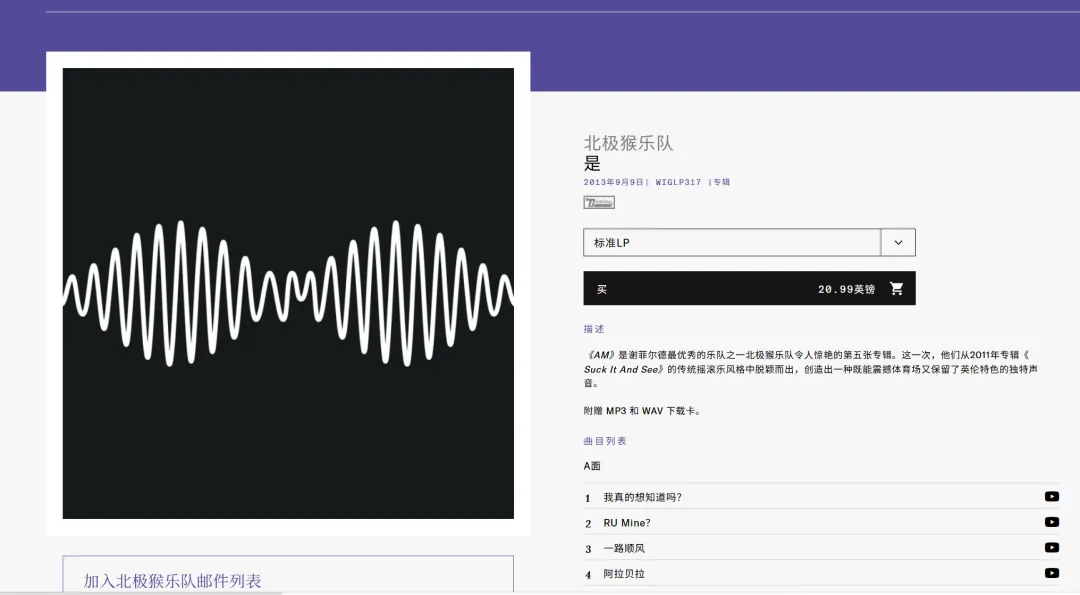Screen dimensions: 1080x595
Task: Click the album title 是
Action: tap(592, 164)
